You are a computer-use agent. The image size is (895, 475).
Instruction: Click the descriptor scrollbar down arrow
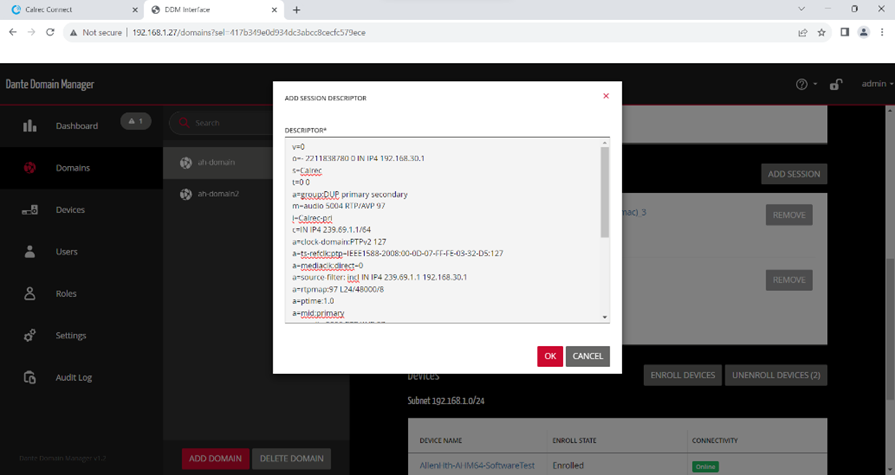[x=604, y=317]
